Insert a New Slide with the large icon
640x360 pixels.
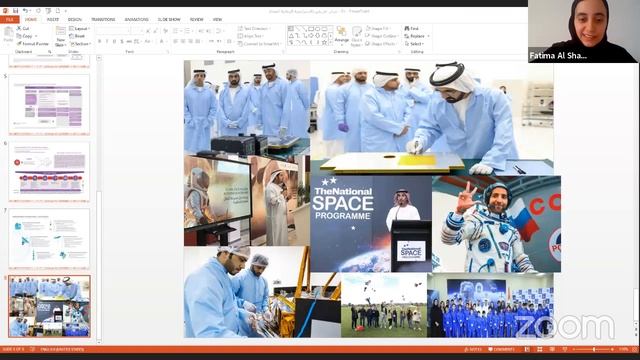tap(60, 31)
